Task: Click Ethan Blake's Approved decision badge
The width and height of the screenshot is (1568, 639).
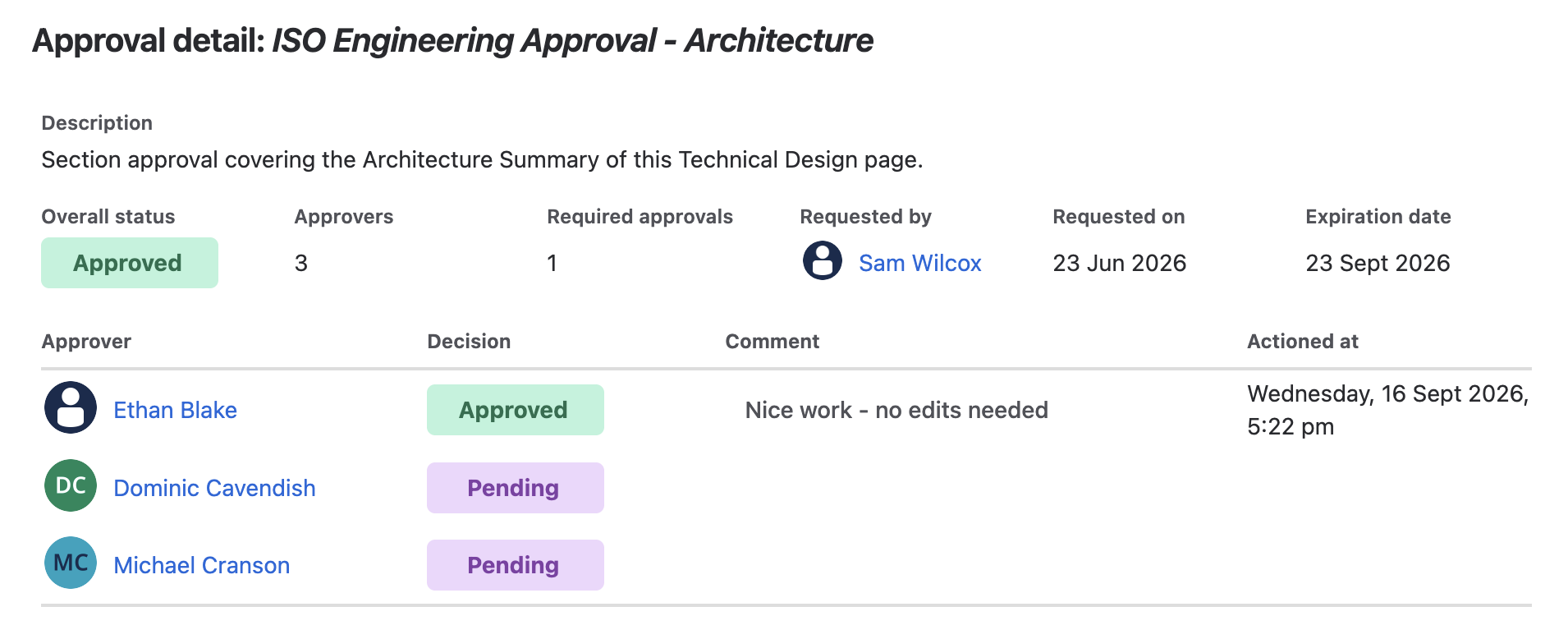Action: [x=516, y=410]
